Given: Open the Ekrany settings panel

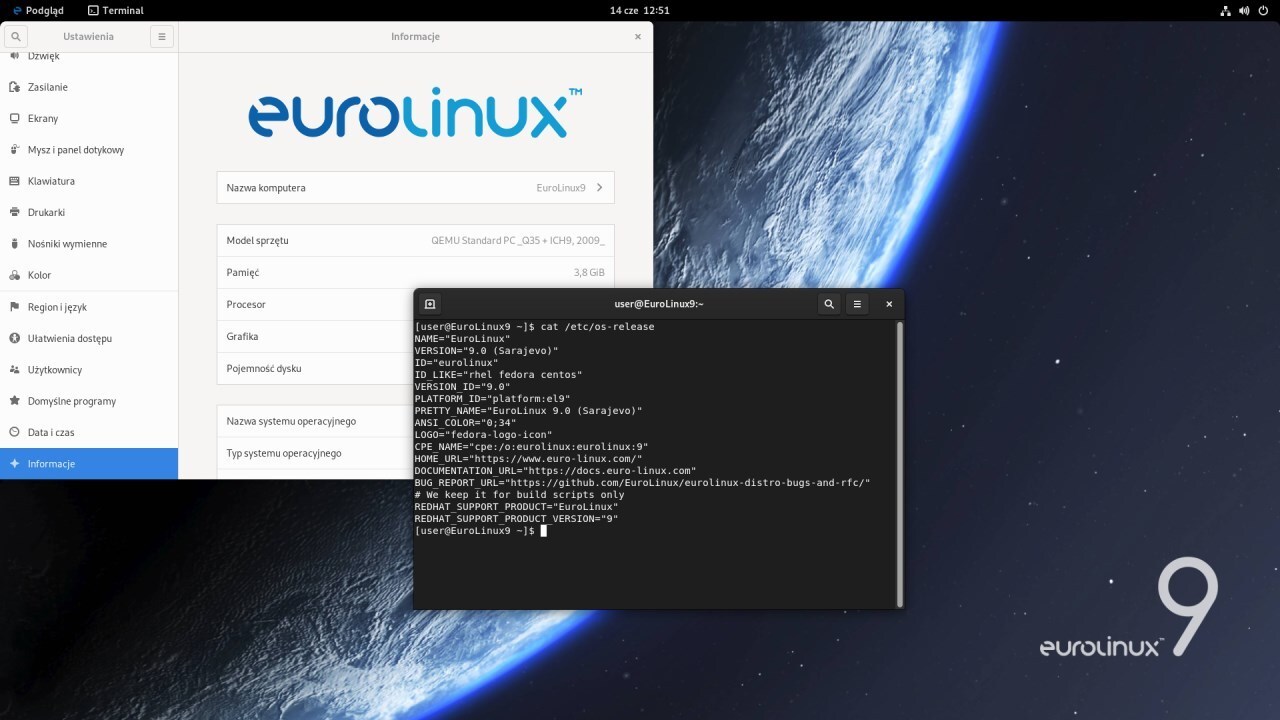Looking at the screenshot, I should pyautogui.click(x=89, y=118).
